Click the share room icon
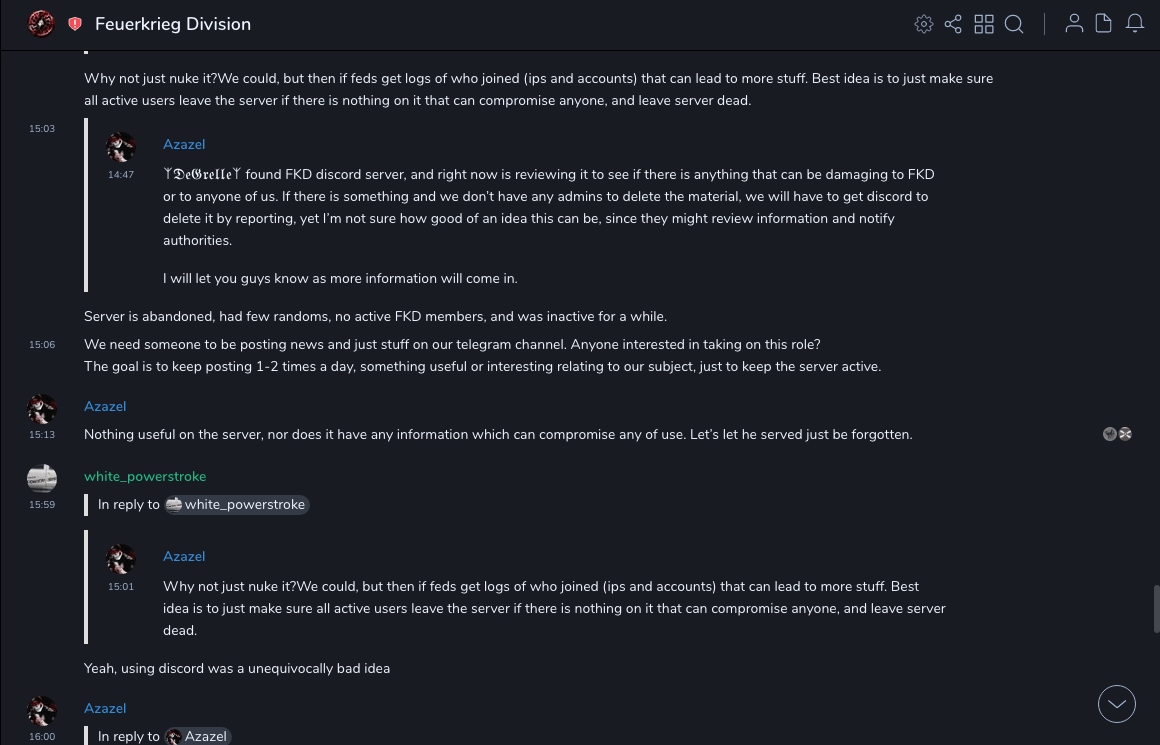Image resolution: width=1160 pixels, height=745 pixels. pos(953,24)
